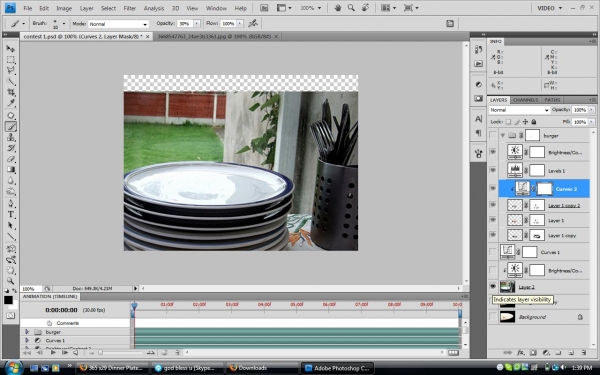Collapse the burger group in Layers
Screen dimensions: 600x375
(503, 135)
